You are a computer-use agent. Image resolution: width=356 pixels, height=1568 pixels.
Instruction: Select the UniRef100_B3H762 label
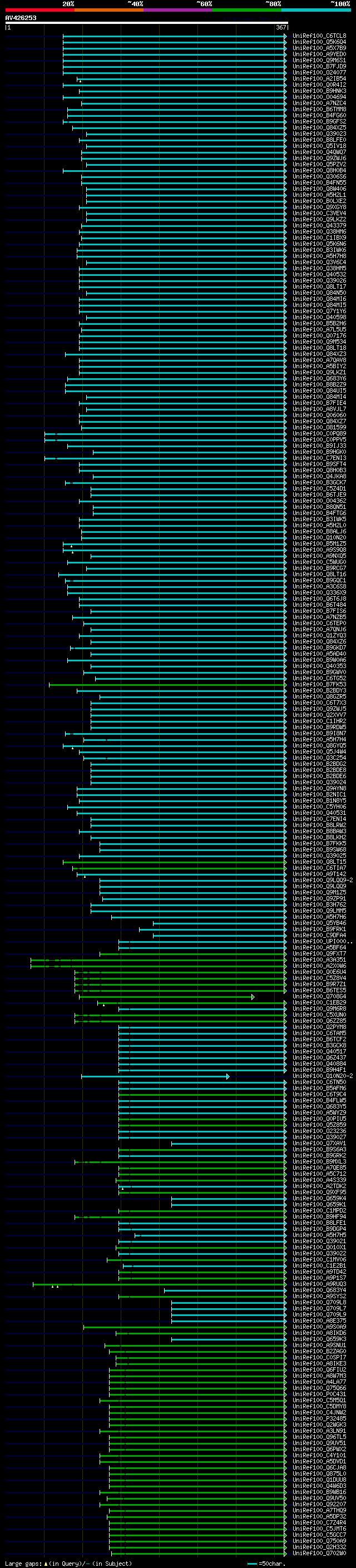coord(319,904)
